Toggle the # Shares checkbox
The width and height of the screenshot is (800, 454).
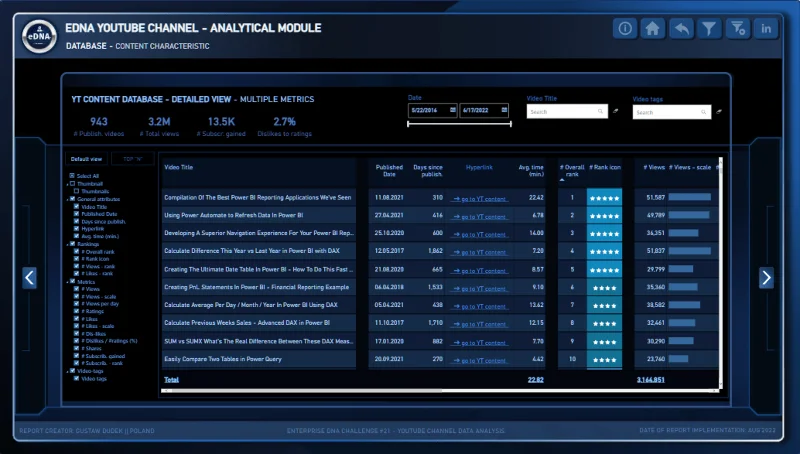tap(77, 348)
